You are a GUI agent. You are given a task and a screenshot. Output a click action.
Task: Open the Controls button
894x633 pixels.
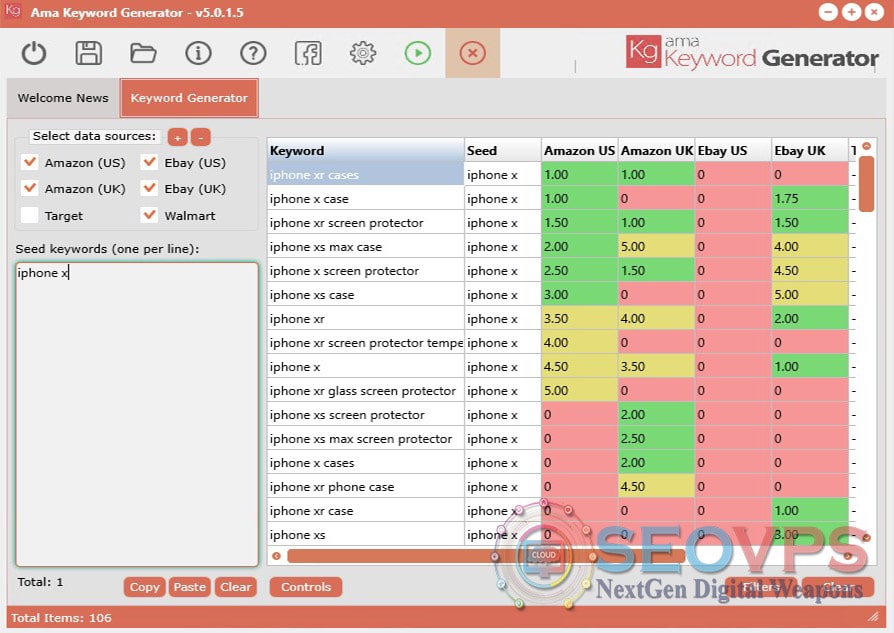[x=306, y=587]
